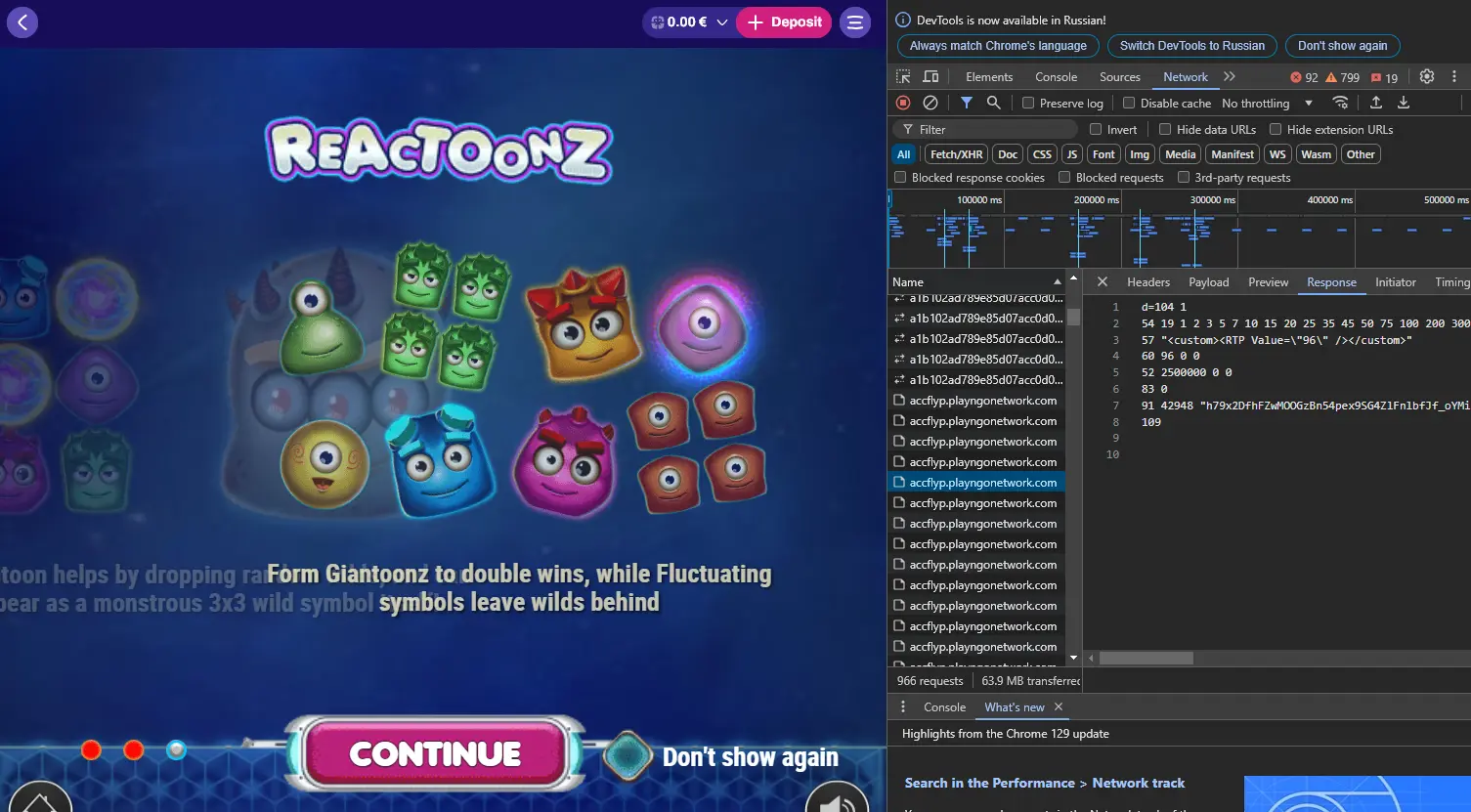This screenshot has height=812, width=1471.
Task: Click the request list vertical scrollbar thumb
Action: 1073,317
